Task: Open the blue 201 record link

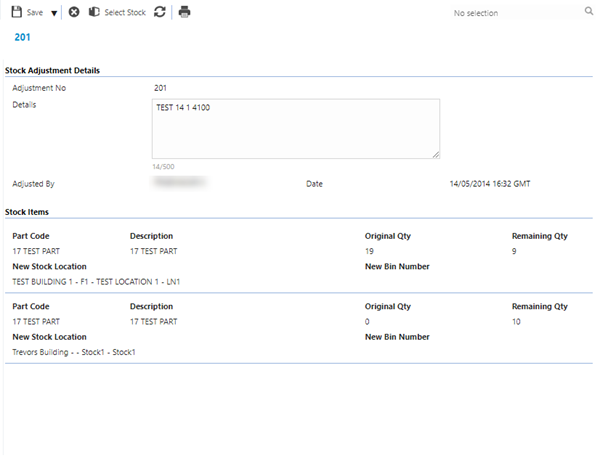Action: (22, 37)
